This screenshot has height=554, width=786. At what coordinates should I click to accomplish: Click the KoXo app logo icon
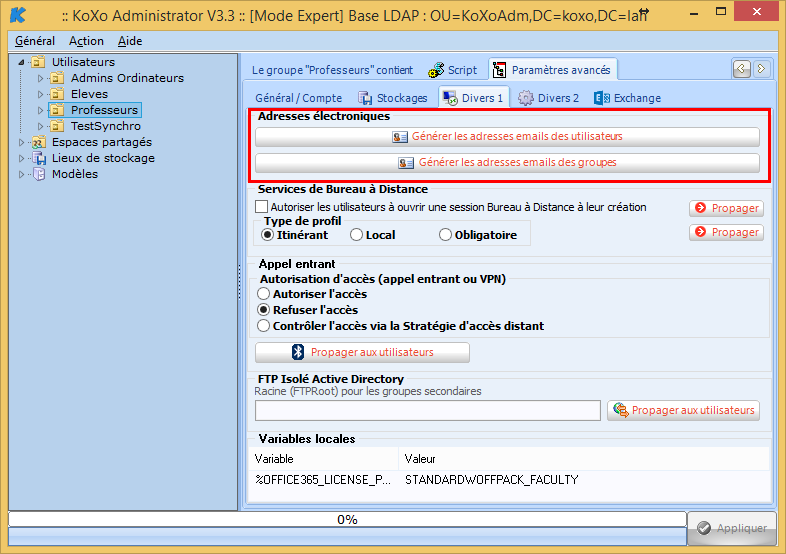coord(18,15)
